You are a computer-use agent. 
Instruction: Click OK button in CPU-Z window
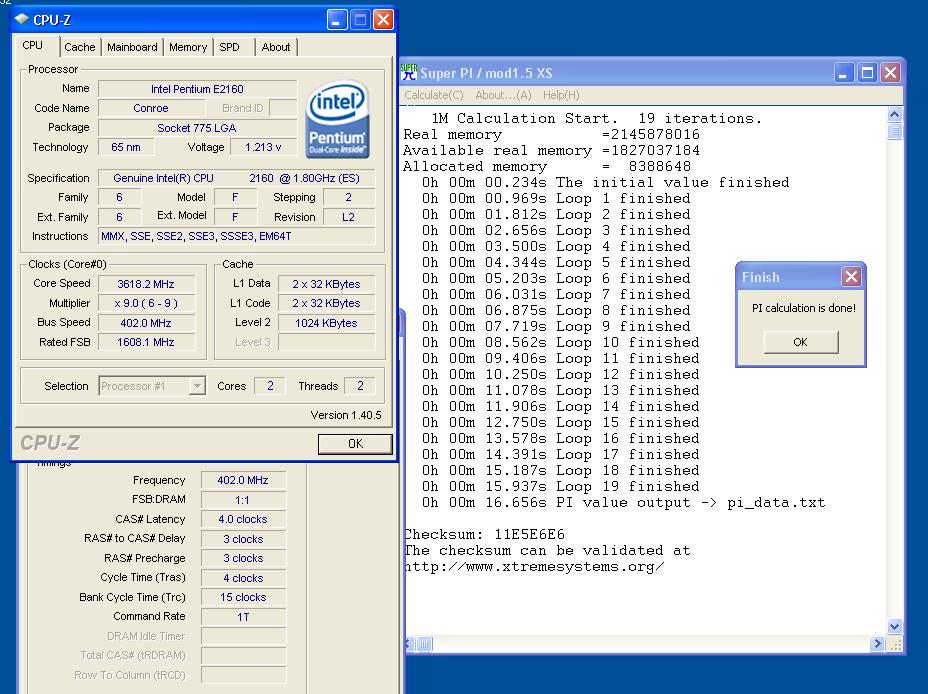[355, 444]
